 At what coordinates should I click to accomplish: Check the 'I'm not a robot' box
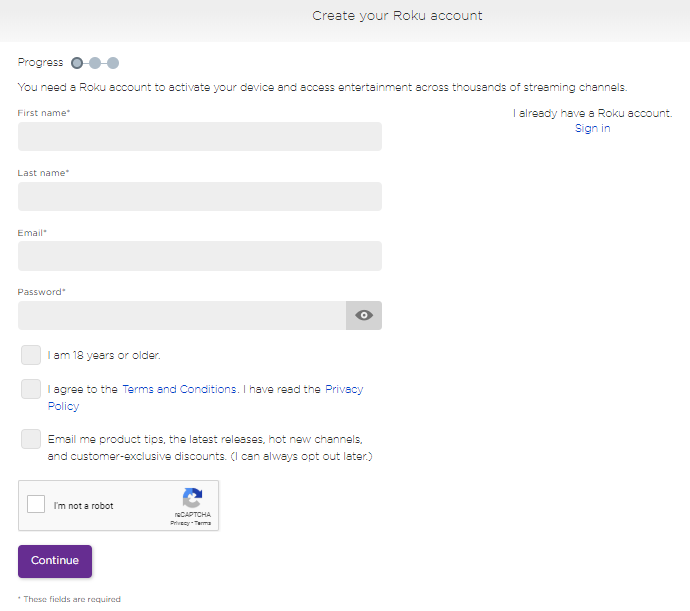(x=36, y=504)
